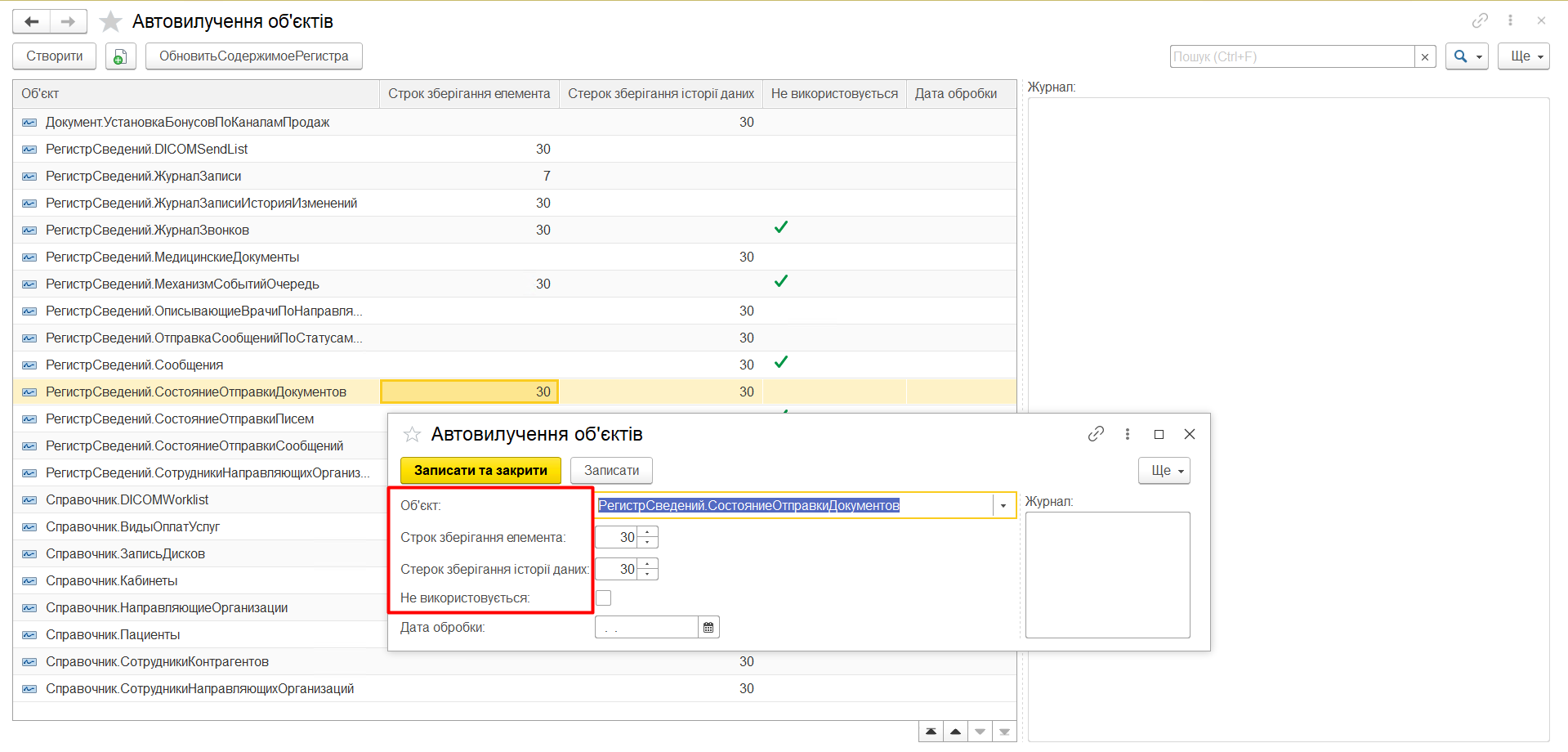Sort by Дата обробки column header

[955, 94]
